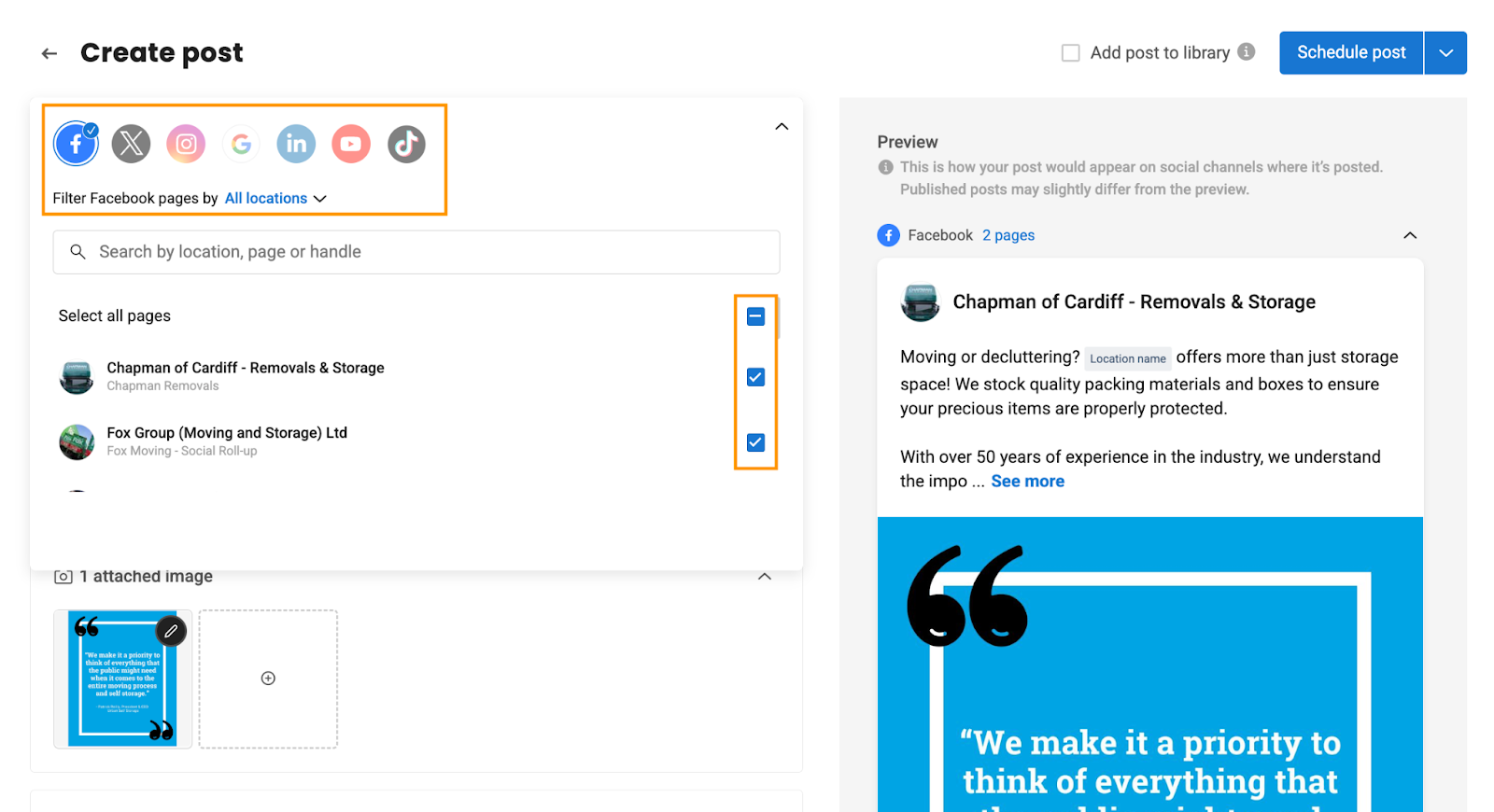
Task: Add another image with plus placeholder
Action: (x=268, y=679)
